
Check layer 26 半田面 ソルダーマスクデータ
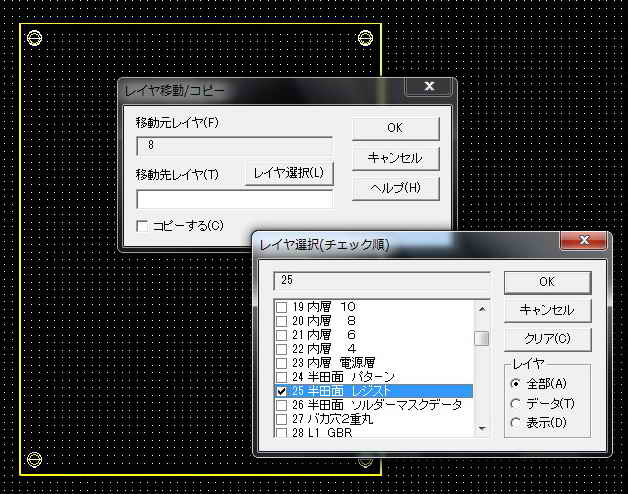(282, 405)
